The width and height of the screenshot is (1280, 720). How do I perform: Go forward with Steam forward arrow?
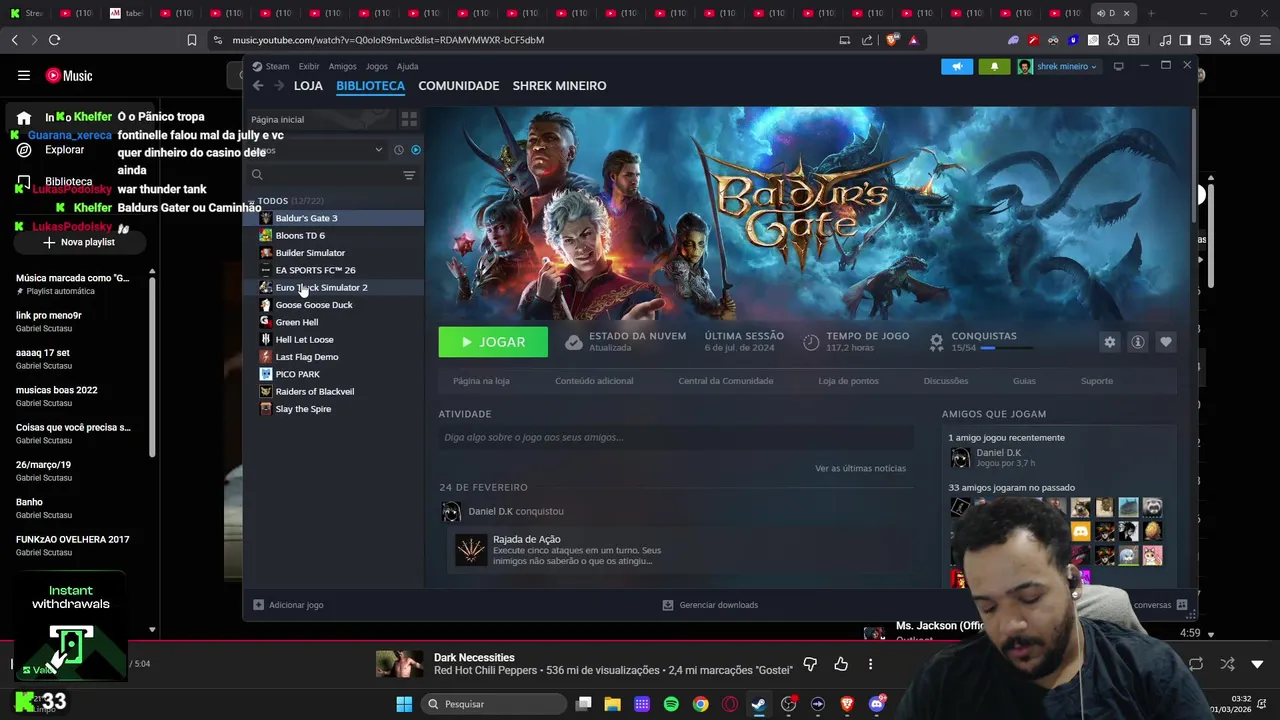(x=279, y=86)
